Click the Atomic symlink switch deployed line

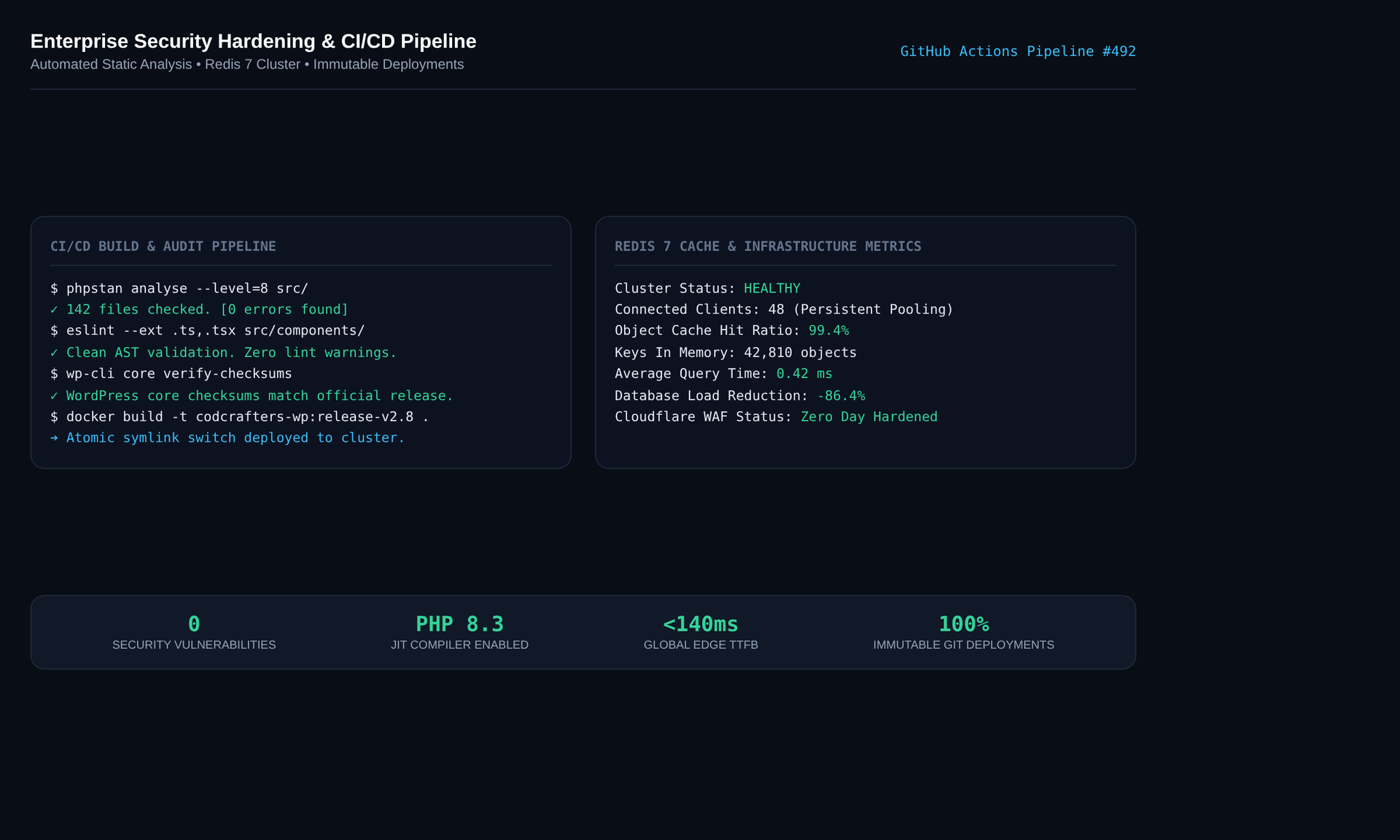click(x=227, y=437)
